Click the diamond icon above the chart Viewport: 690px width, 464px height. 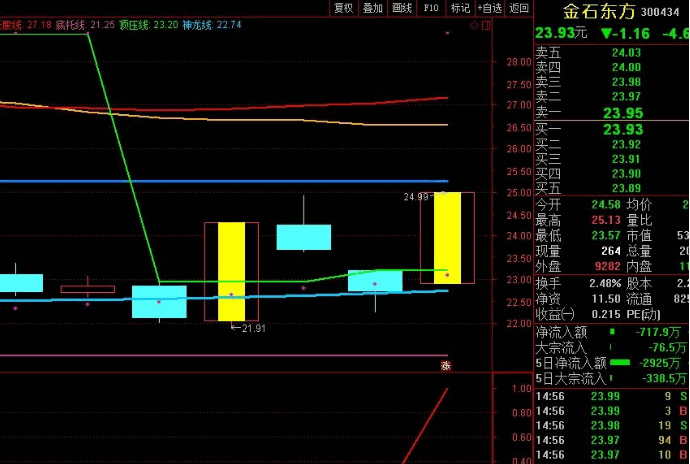pyautogui.click(x=474, y=26)
